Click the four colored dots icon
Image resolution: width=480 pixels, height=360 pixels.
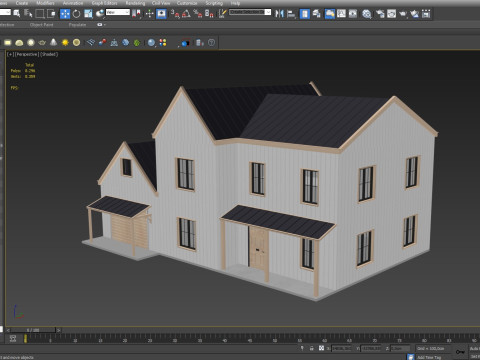163,43
